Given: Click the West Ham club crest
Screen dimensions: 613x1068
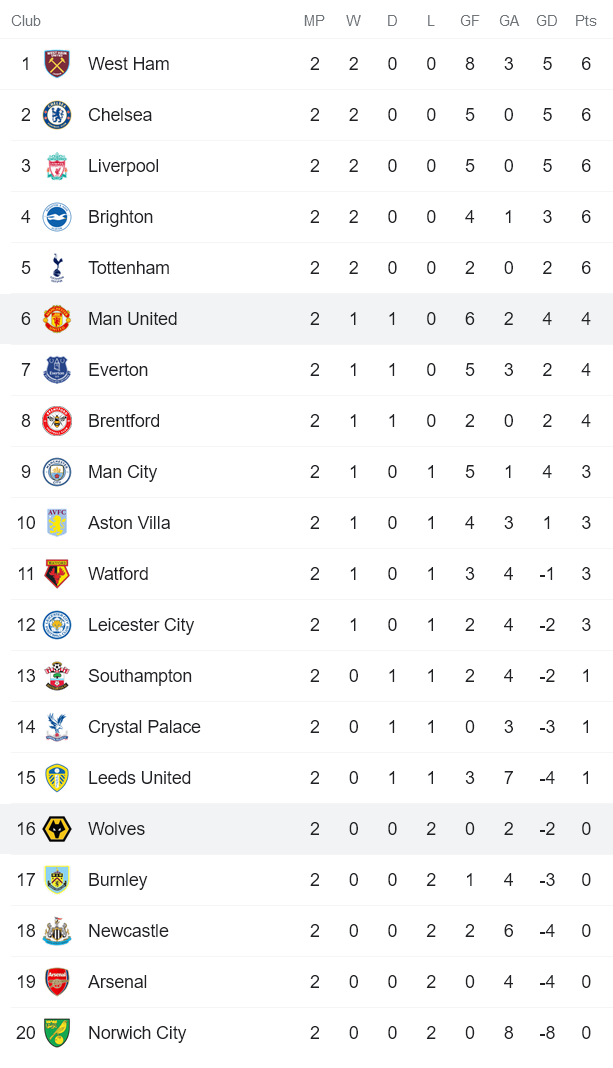Looking at the screenshot, I should coord(57,64).
